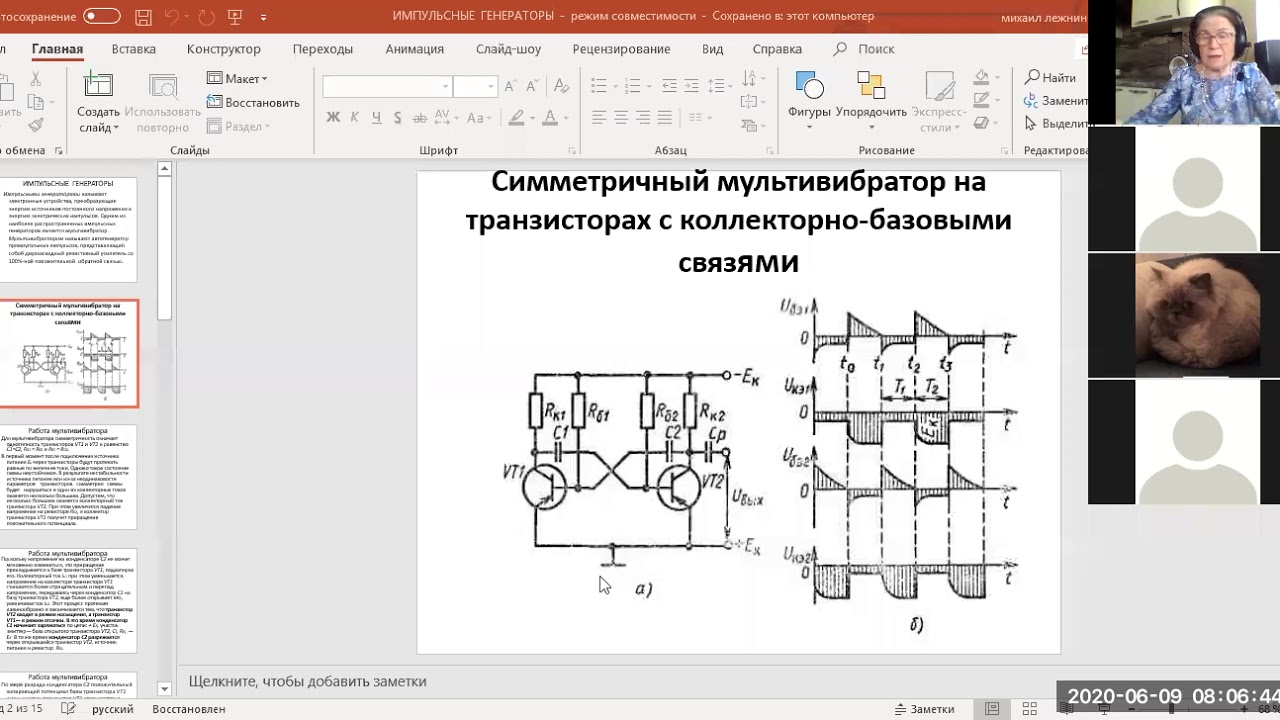Screen dimensions: 1280x720
Task: Switch to the Переходы tab
Action: pyautogui.click(x=322, y=49)
